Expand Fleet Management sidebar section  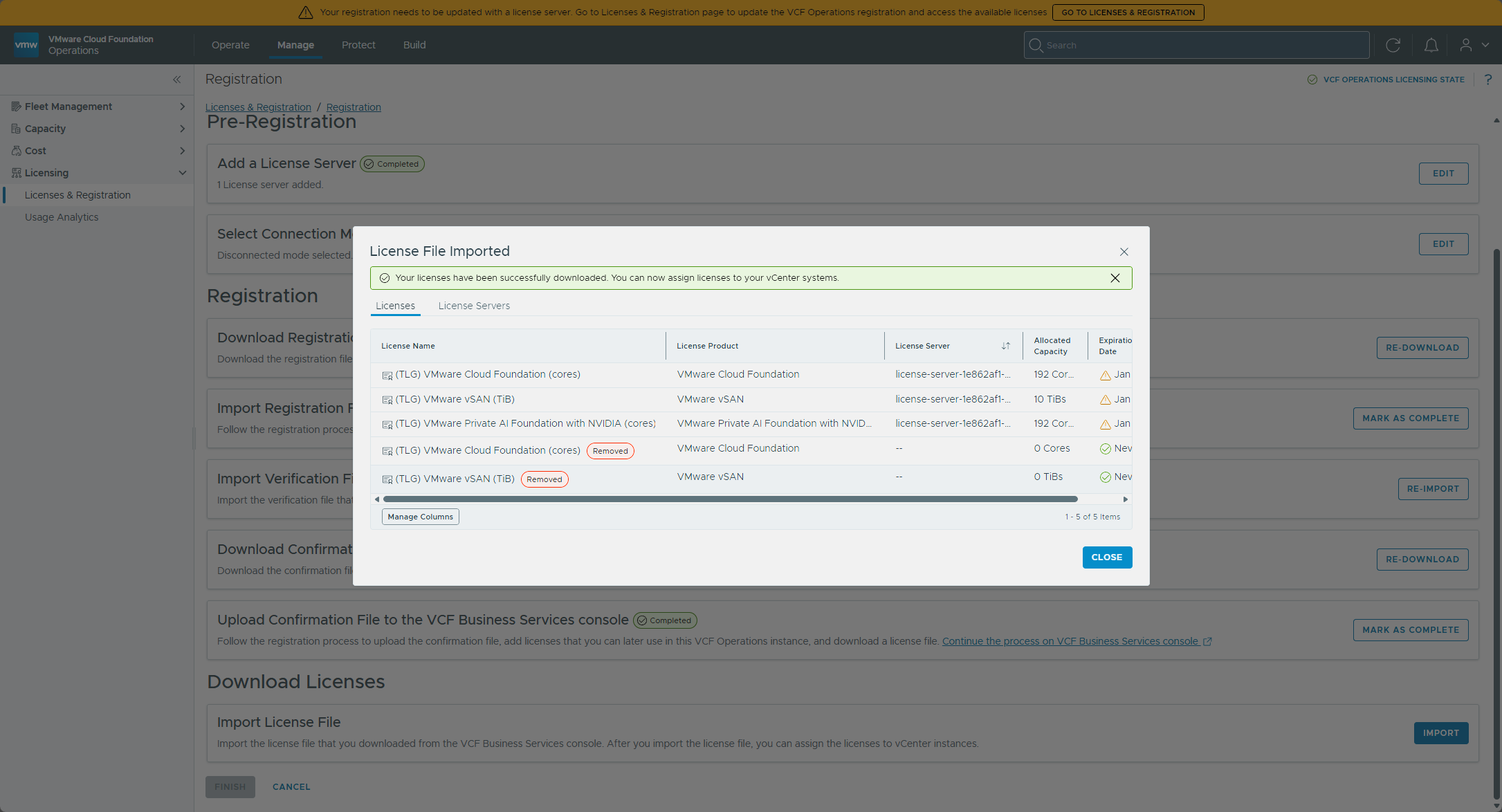(97, 107)
